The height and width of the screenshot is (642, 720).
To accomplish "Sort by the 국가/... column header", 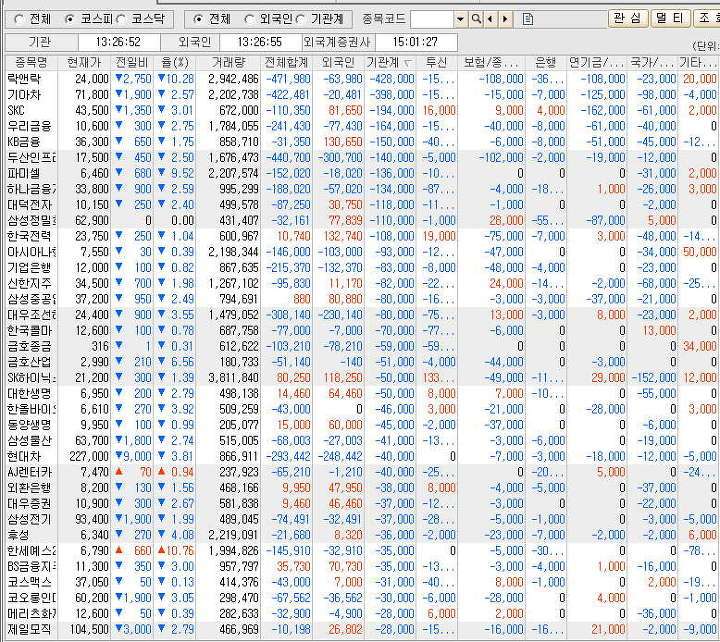I will point(652,62).
